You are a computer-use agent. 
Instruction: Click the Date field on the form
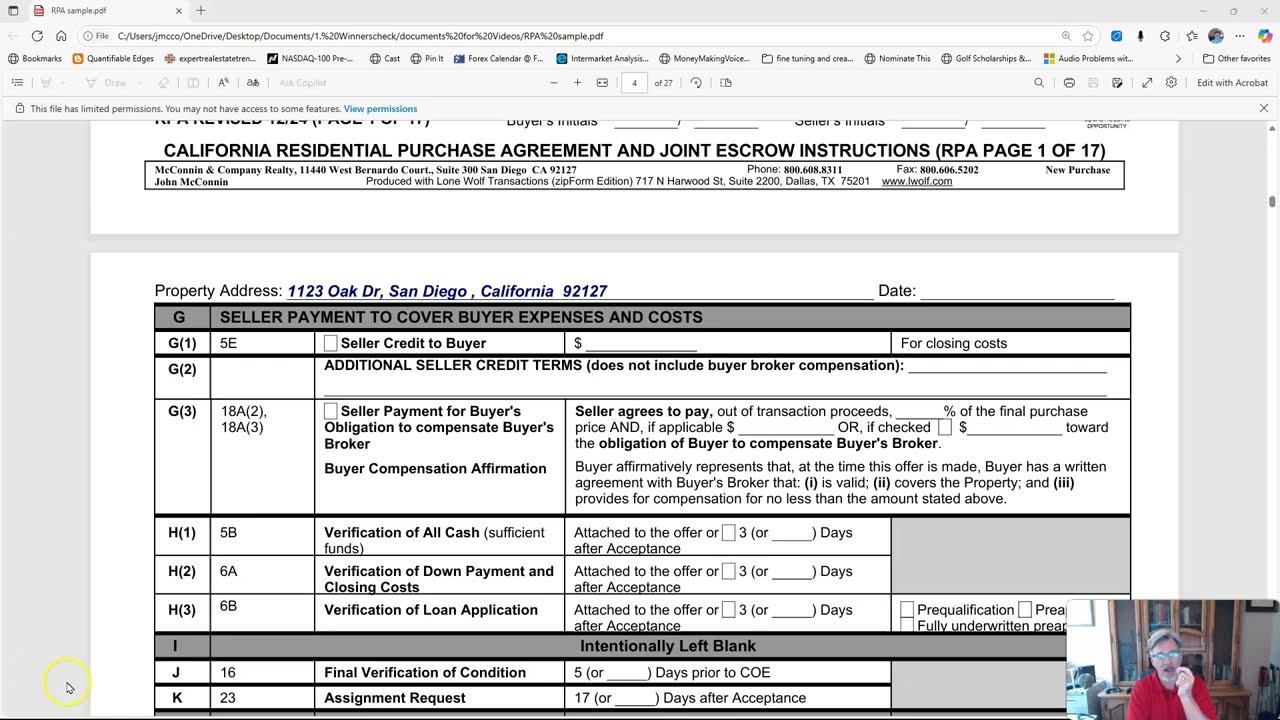pos(1017,291)
